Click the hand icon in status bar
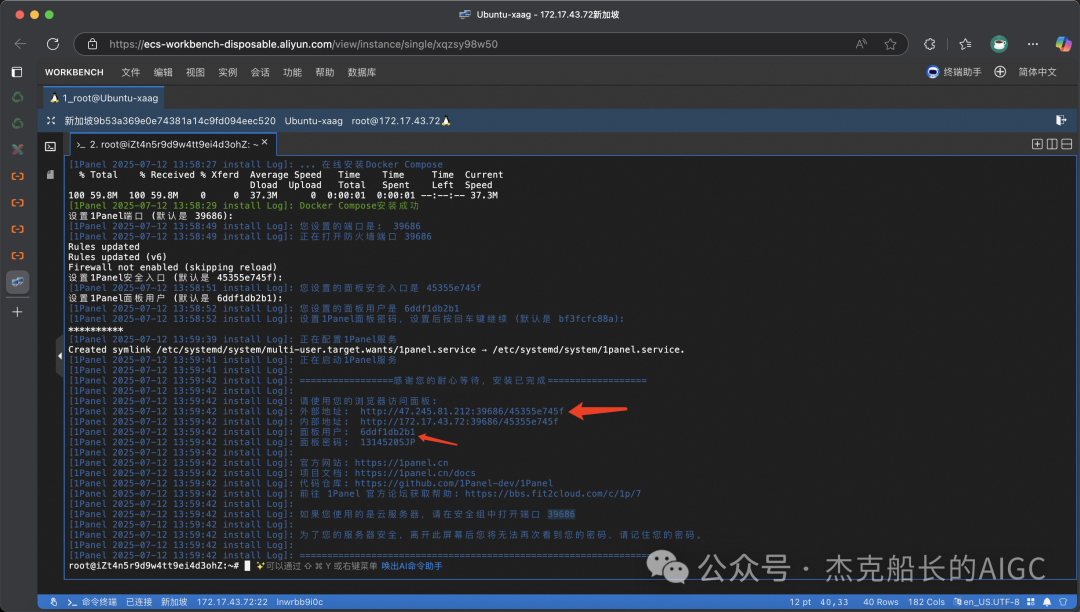Screen dimensions: 1080x612 click(x=54, y=602)
